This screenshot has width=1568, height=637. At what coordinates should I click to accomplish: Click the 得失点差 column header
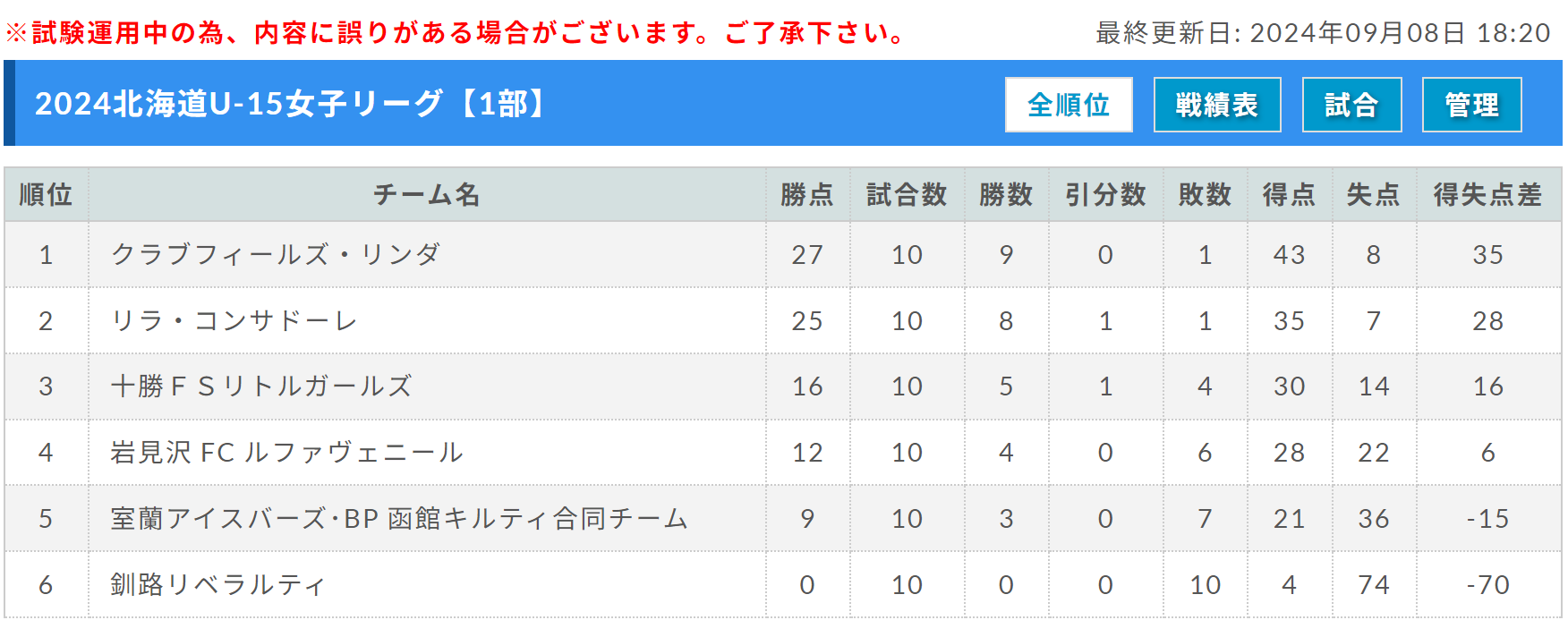1488,194
